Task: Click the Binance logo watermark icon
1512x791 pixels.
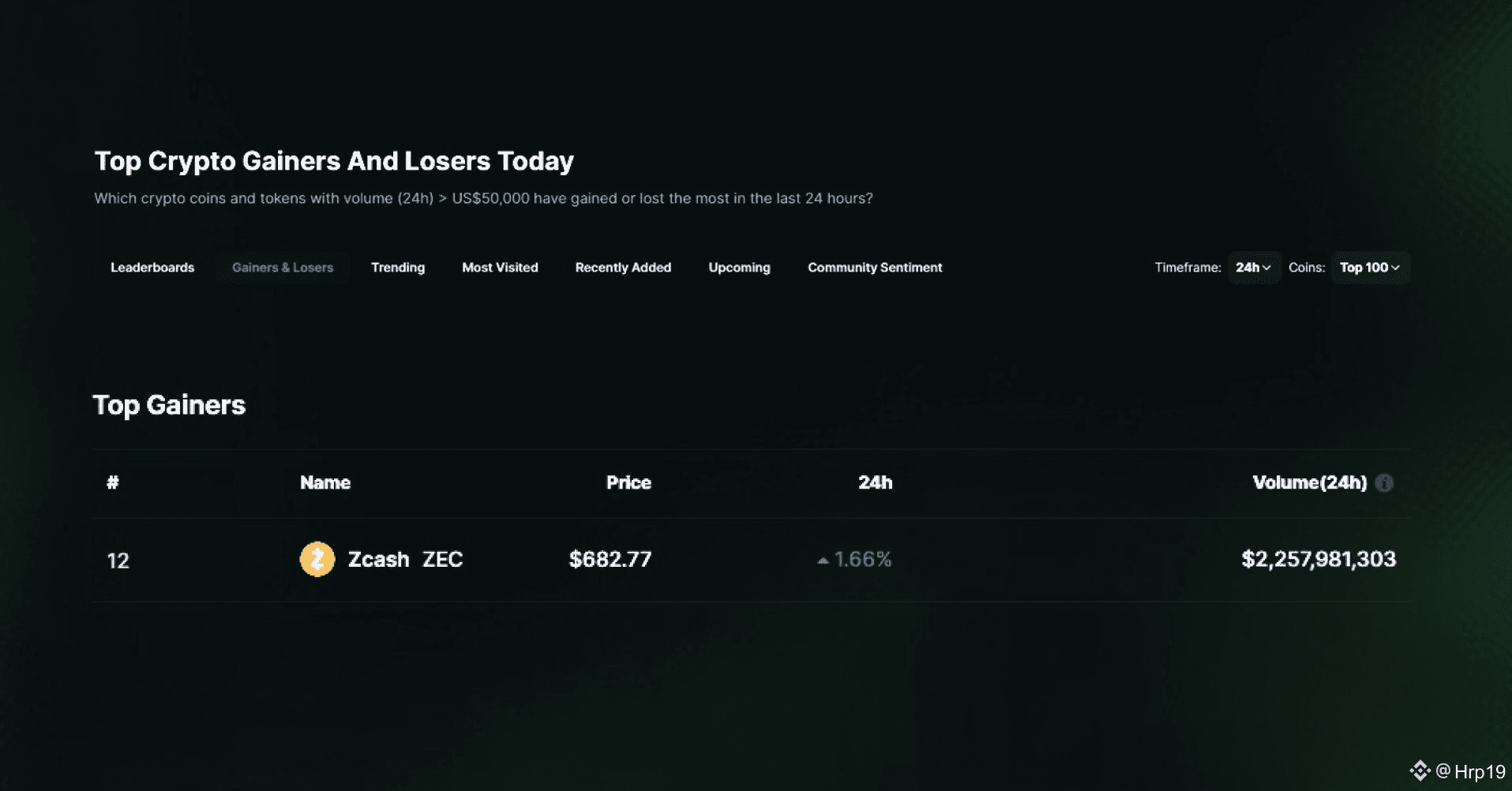Action: pos(1420,770)
